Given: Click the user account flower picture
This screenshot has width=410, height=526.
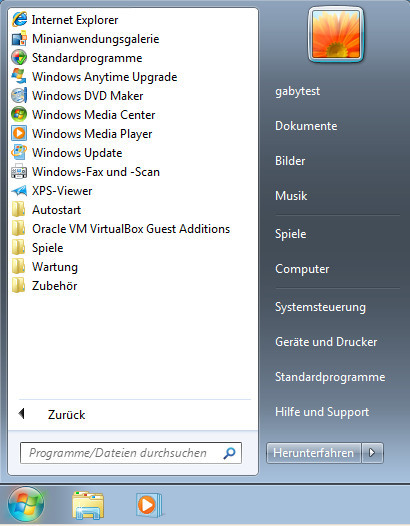Looking at the screenshot, I should [336, 35].
